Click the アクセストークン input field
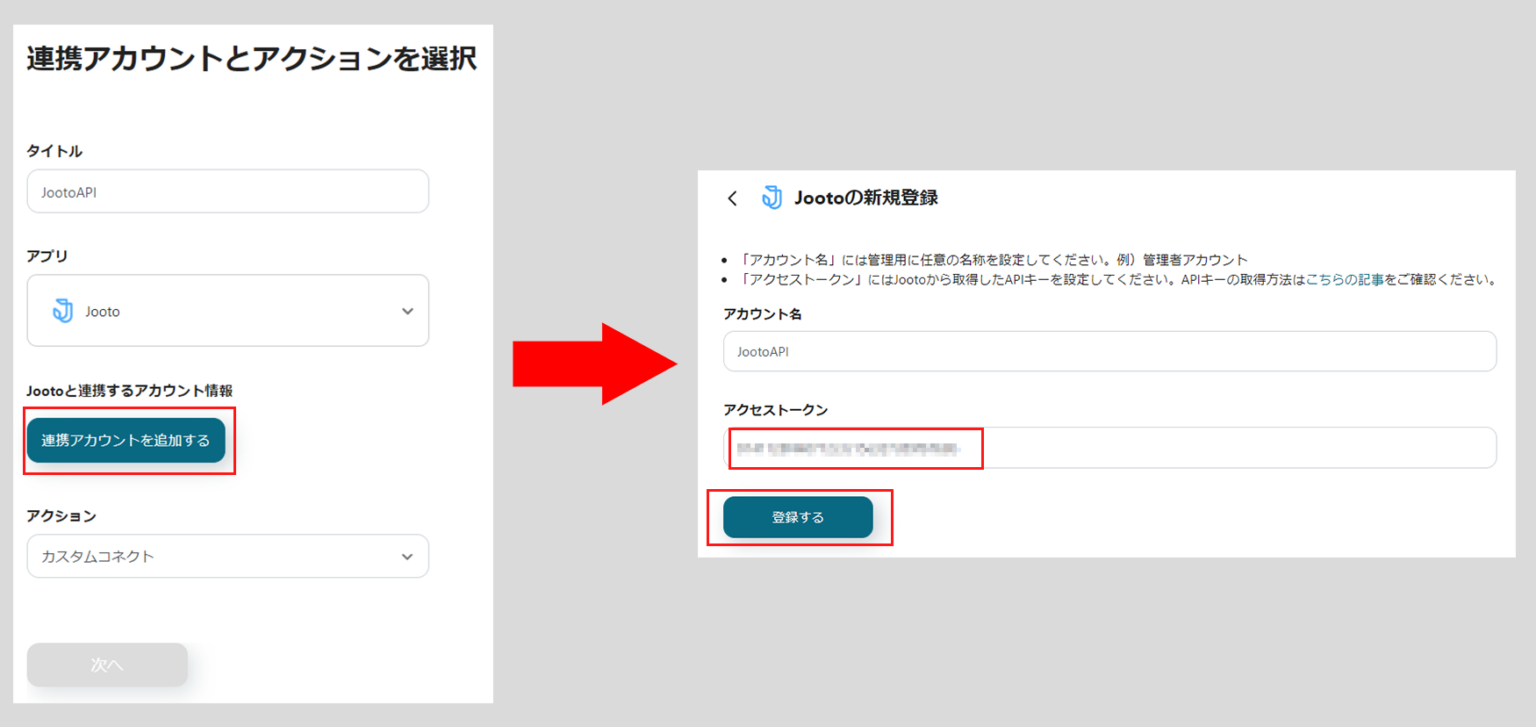 pyautogui.click(x=1108, y=447)
